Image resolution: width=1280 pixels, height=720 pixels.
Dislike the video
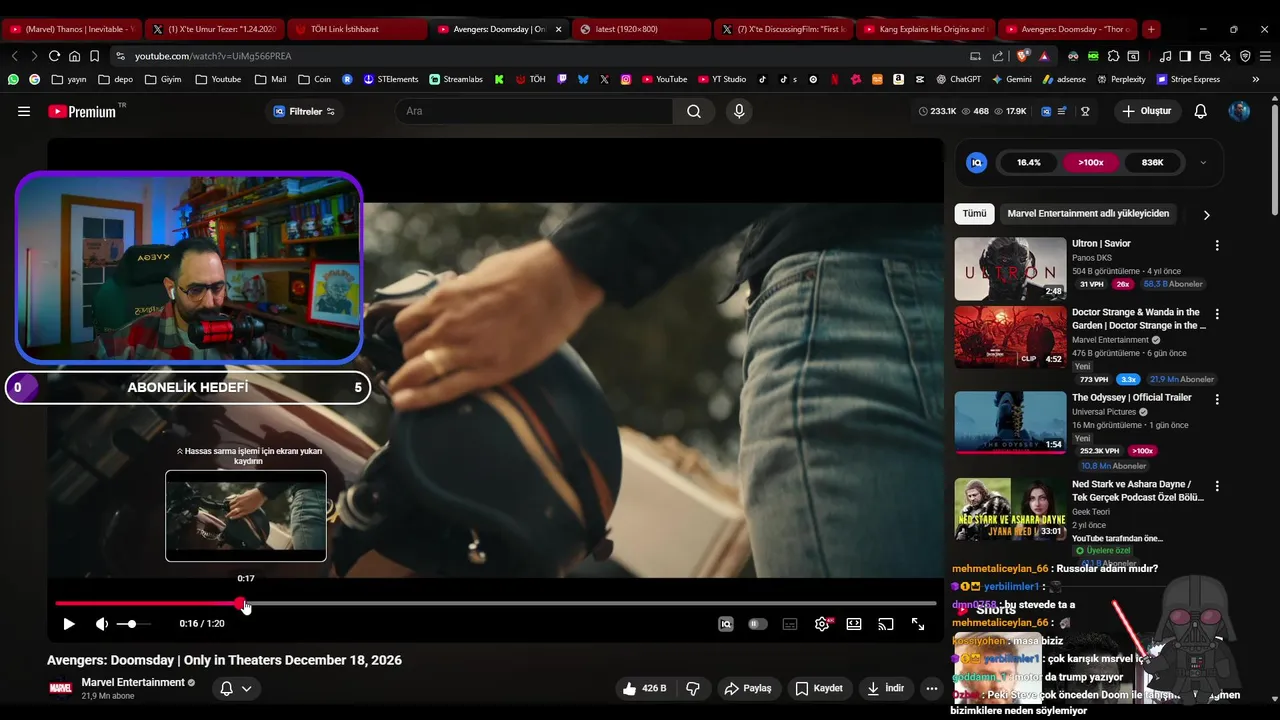(692, 688)
